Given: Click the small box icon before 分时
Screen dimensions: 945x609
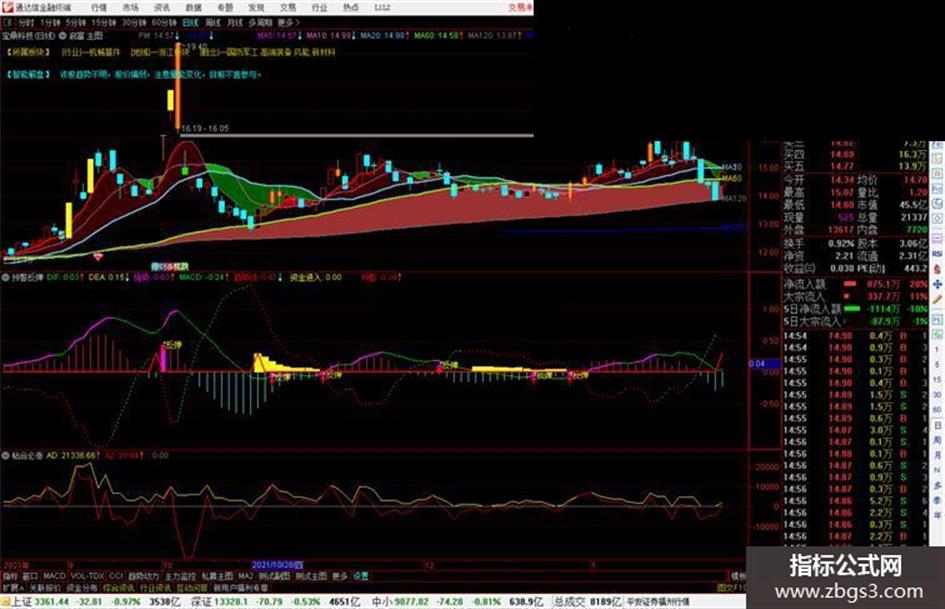Looking at the screenshot, I should click(x=7, y=23).
